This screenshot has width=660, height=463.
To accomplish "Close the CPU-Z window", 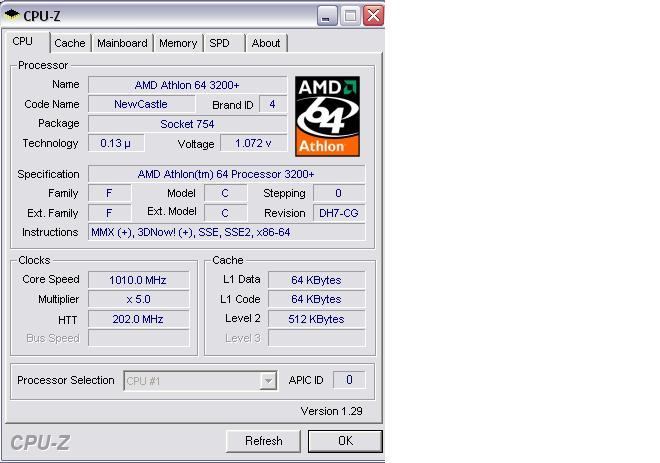I will (373, 16).
